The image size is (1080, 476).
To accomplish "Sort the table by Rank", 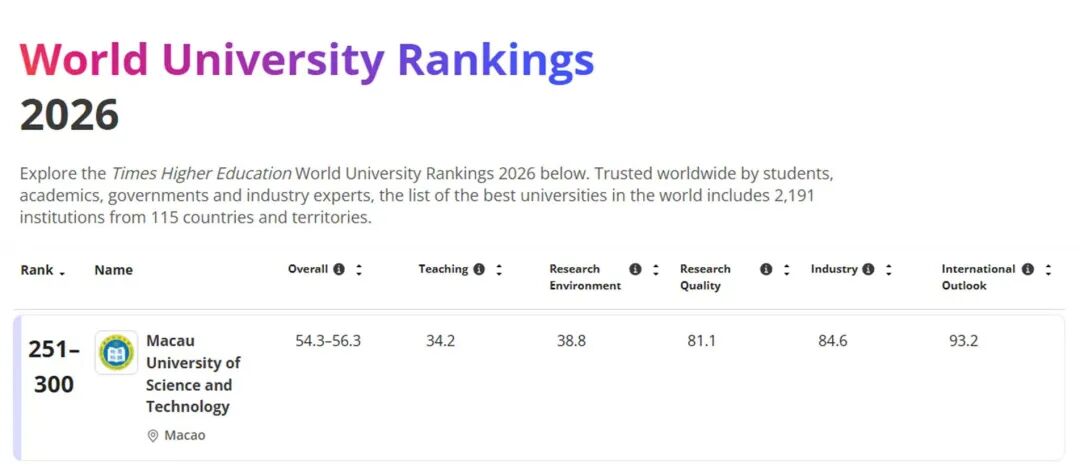I will [x=43, y=271].
